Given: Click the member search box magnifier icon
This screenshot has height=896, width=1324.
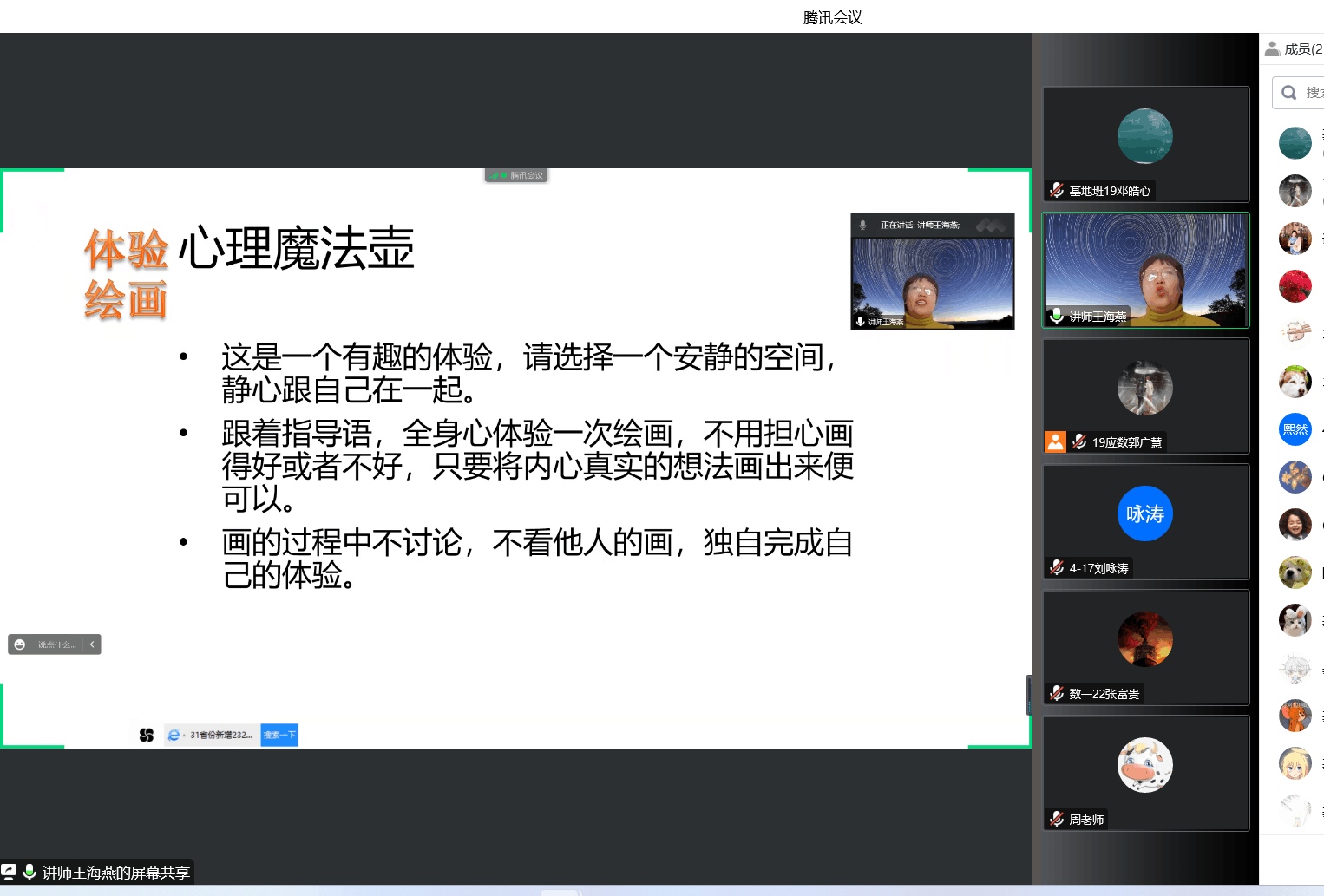Looking at the screenshot, I should [x=1289, y=93].
